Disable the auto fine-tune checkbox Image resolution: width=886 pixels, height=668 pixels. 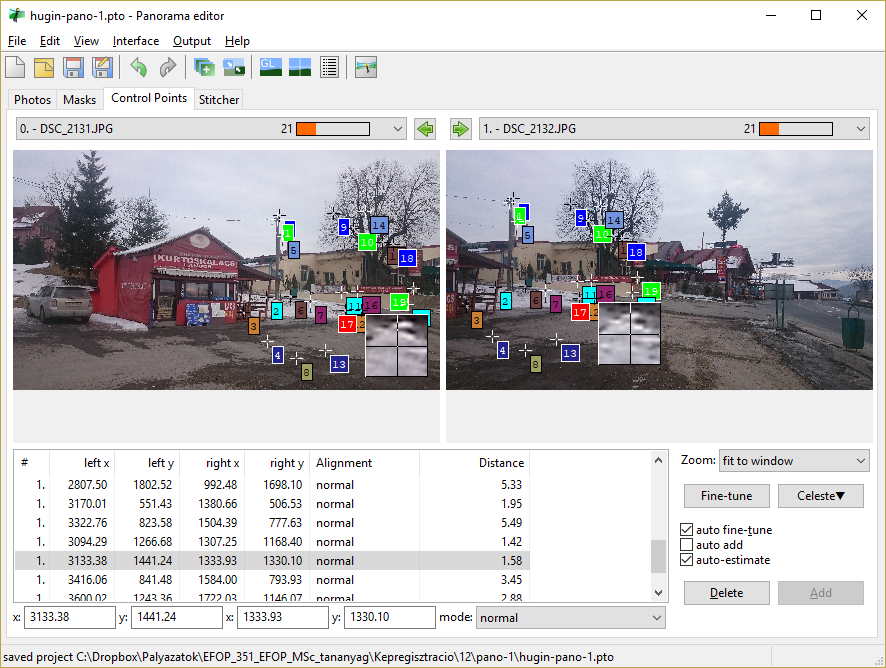tap(686, 530)
